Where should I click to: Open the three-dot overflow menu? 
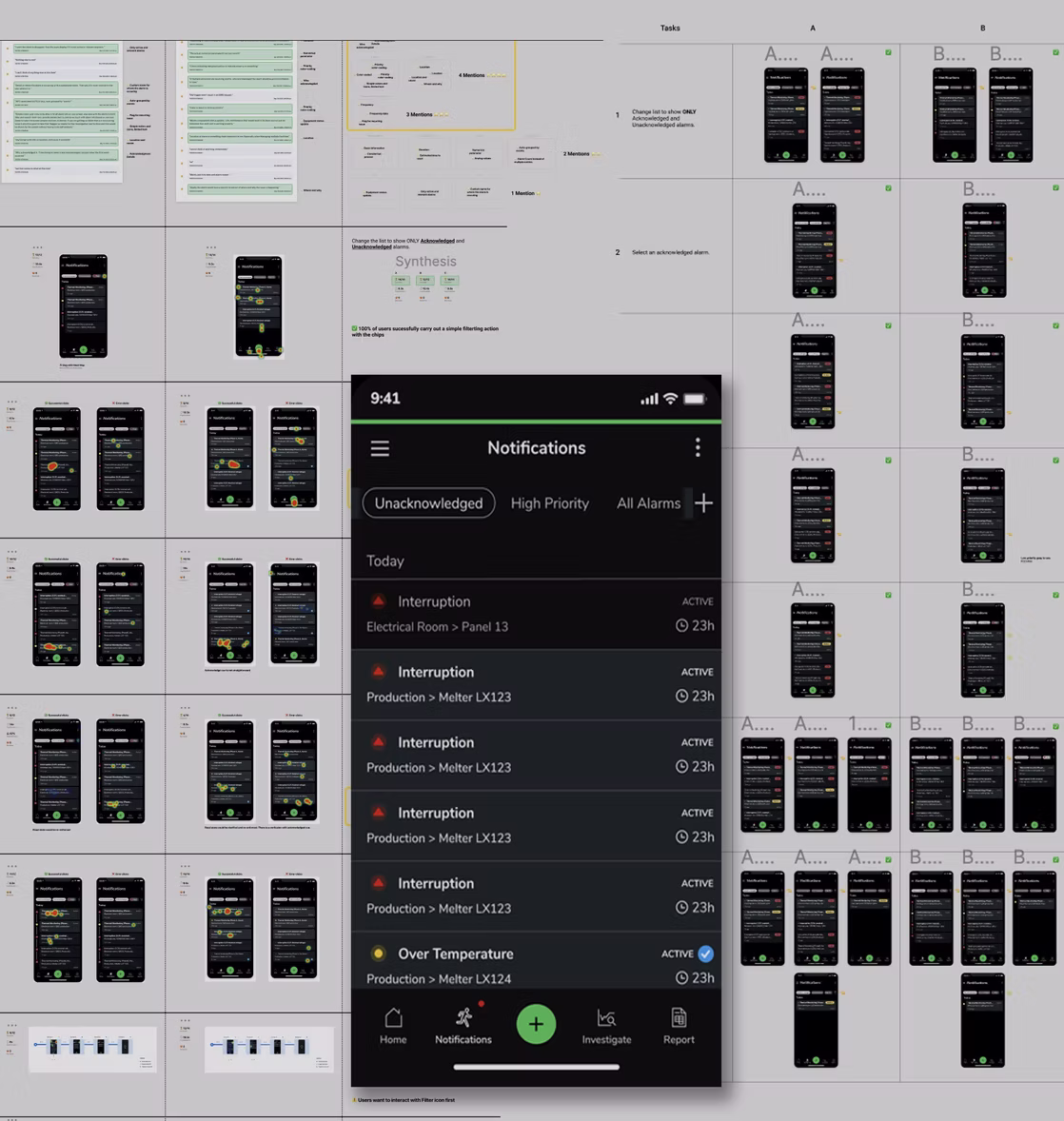pyautogui.click(x=698, y=447)
